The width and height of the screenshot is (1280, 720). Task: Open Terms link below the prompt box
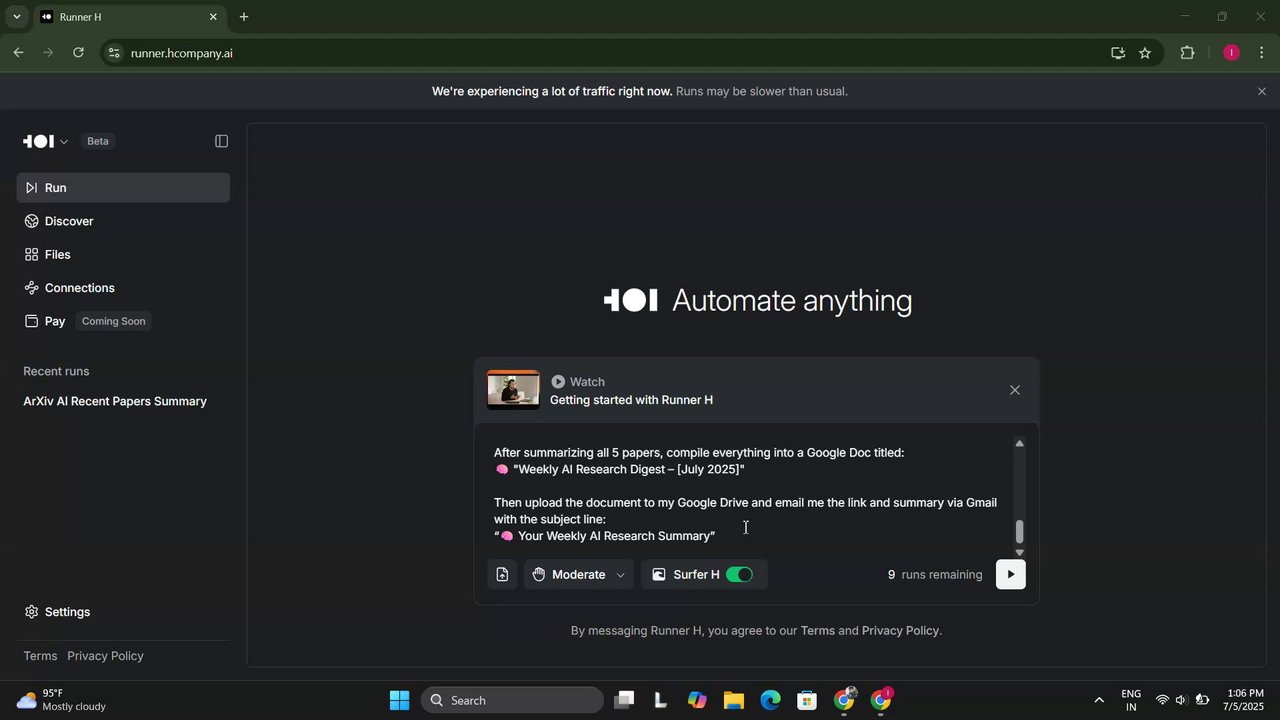(817, 631)
